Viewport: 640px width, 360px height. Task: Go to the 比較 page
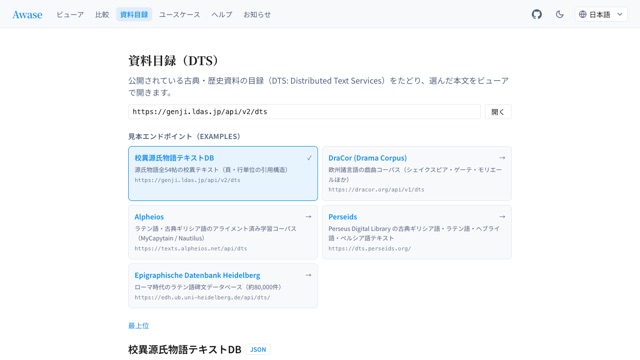[x=102, y=14]
